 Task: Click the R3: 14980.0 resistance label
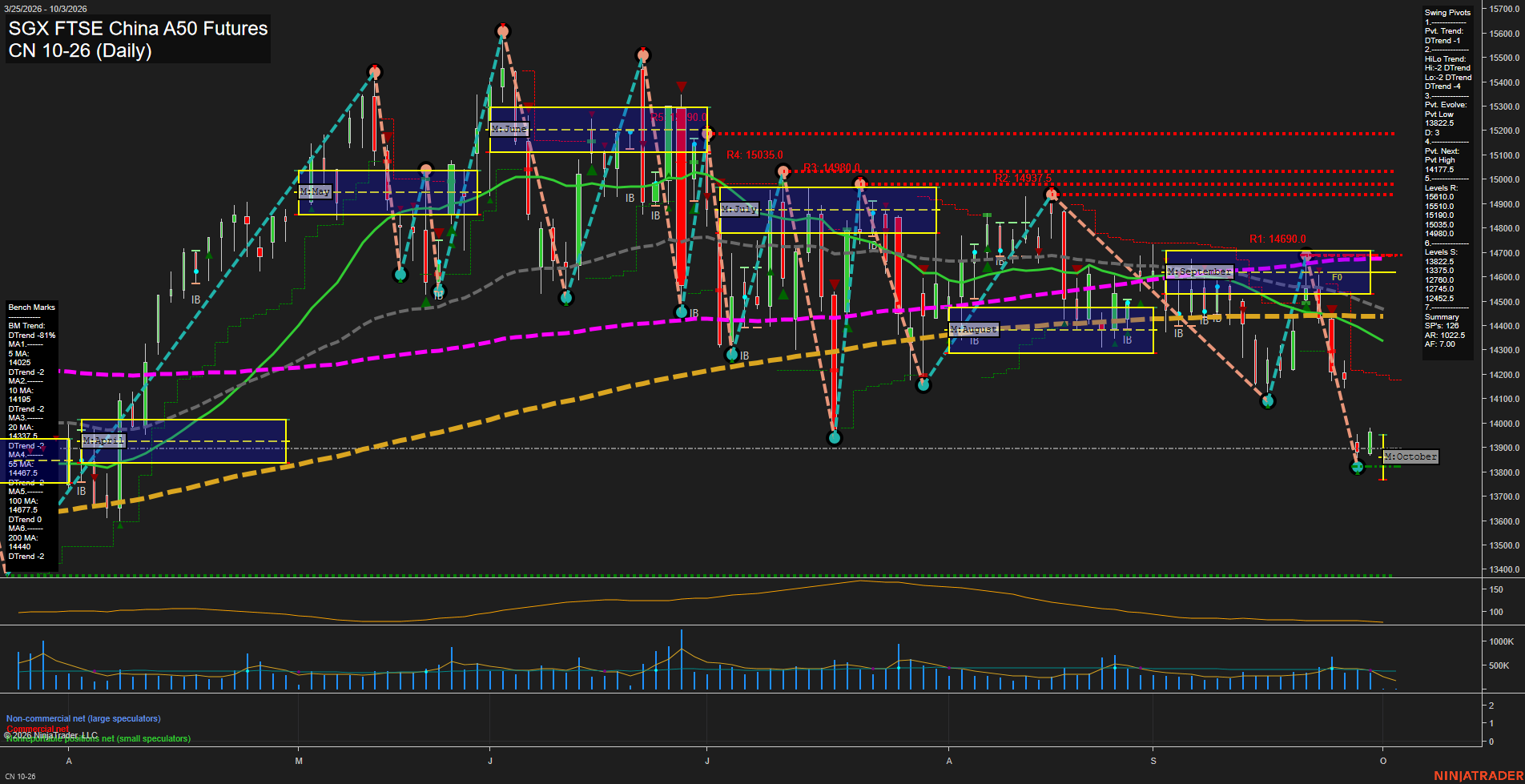831,167
